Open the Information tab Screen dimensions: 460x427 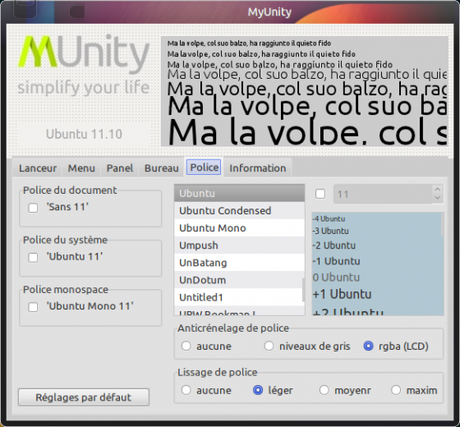257,168
